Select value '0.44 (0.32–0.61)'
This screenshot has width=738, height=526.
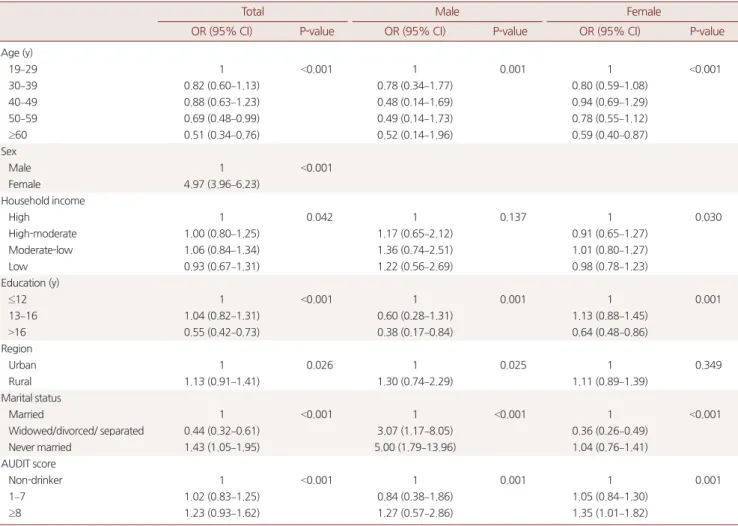[x=222, y=431]
